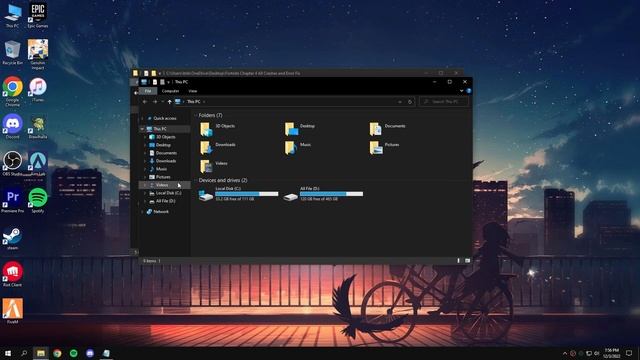Open the address bar history dropdown
Viewport: 640px width, 360px height.
400,102
